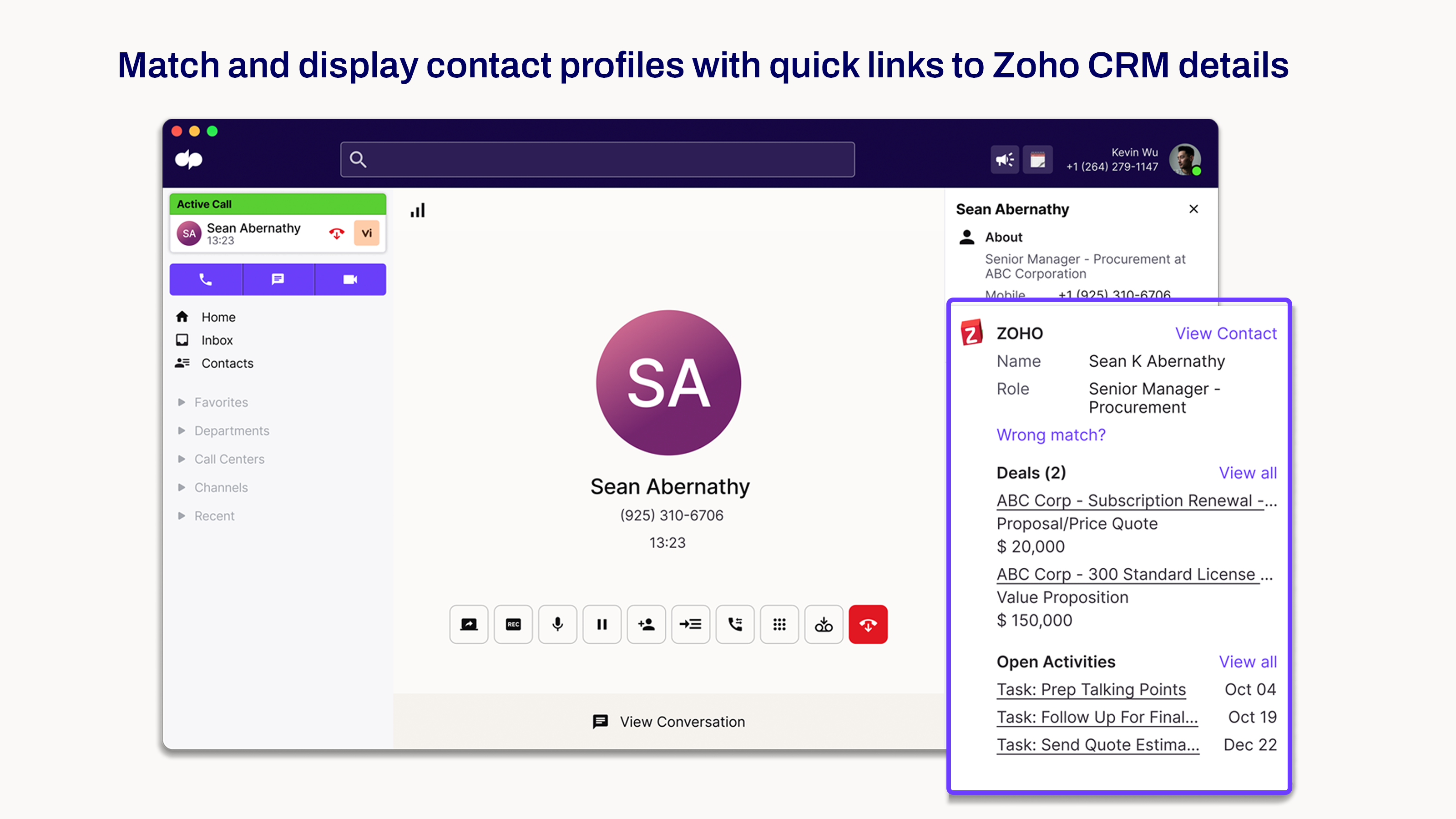Add a participant to the call
This screenshot has height=819, width=1456.
646,625
